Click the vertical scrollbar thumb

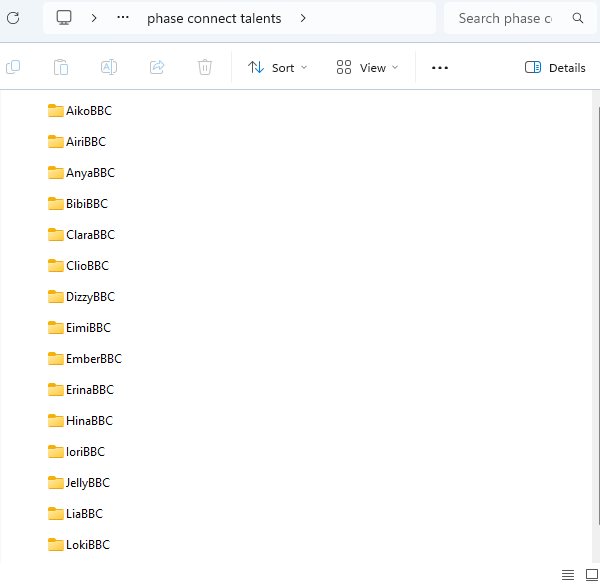click(x=598, y=316)
